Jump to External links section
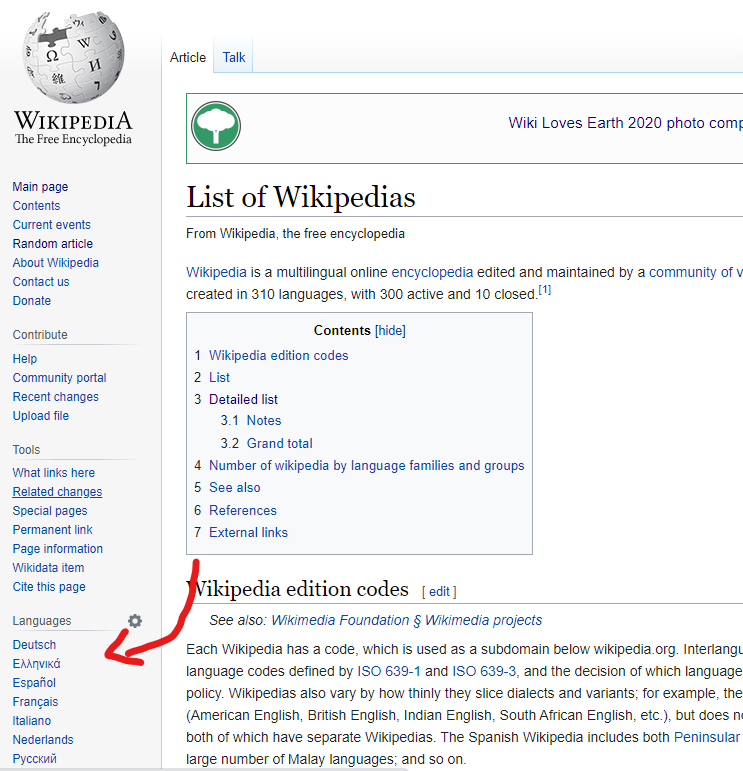743x771 pixels. 248,533
